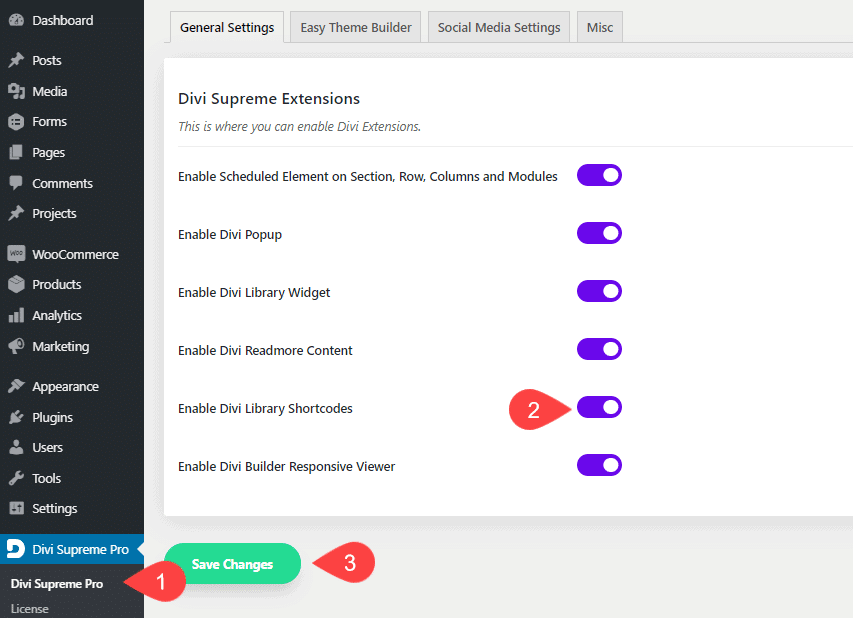Click the Products box icon
This screenshot has height=618, width=853.
point(16,284)
